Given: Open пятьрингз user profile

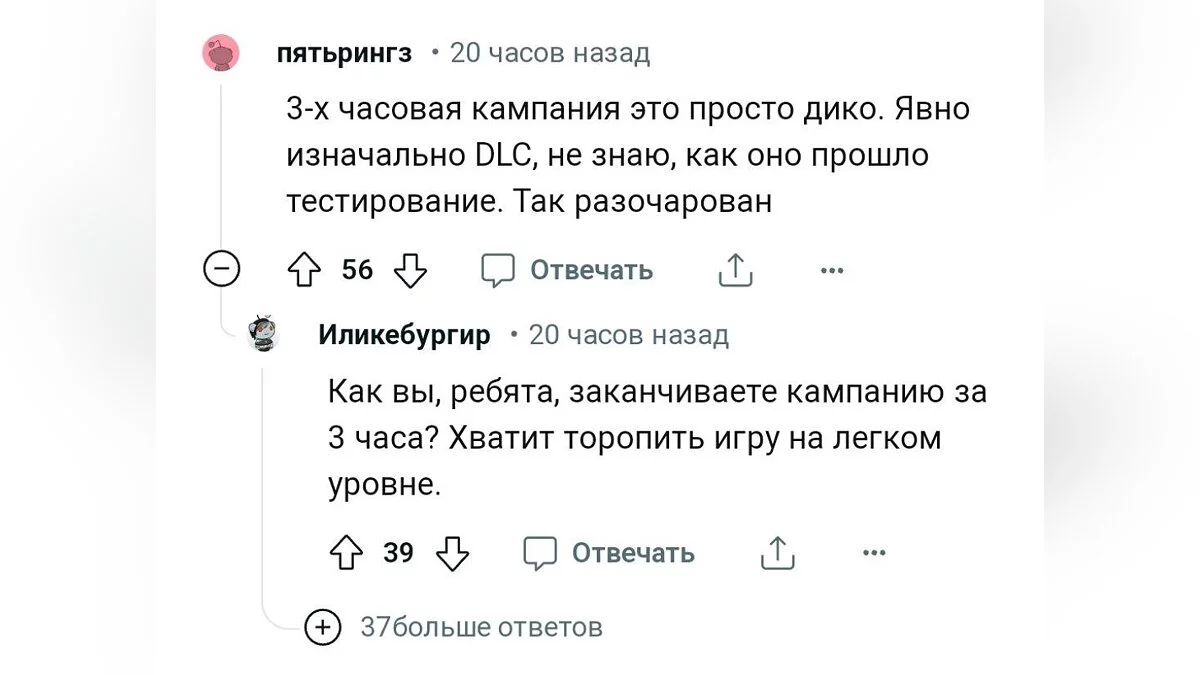Looking at the screenshot, I should point(344,53).
